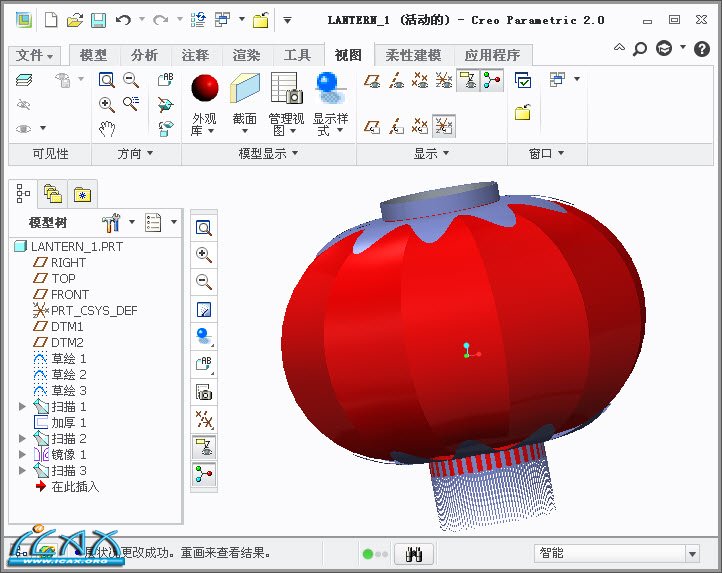
Task: Click refit icon in graphics toolbar
Action: pos(204,229)
